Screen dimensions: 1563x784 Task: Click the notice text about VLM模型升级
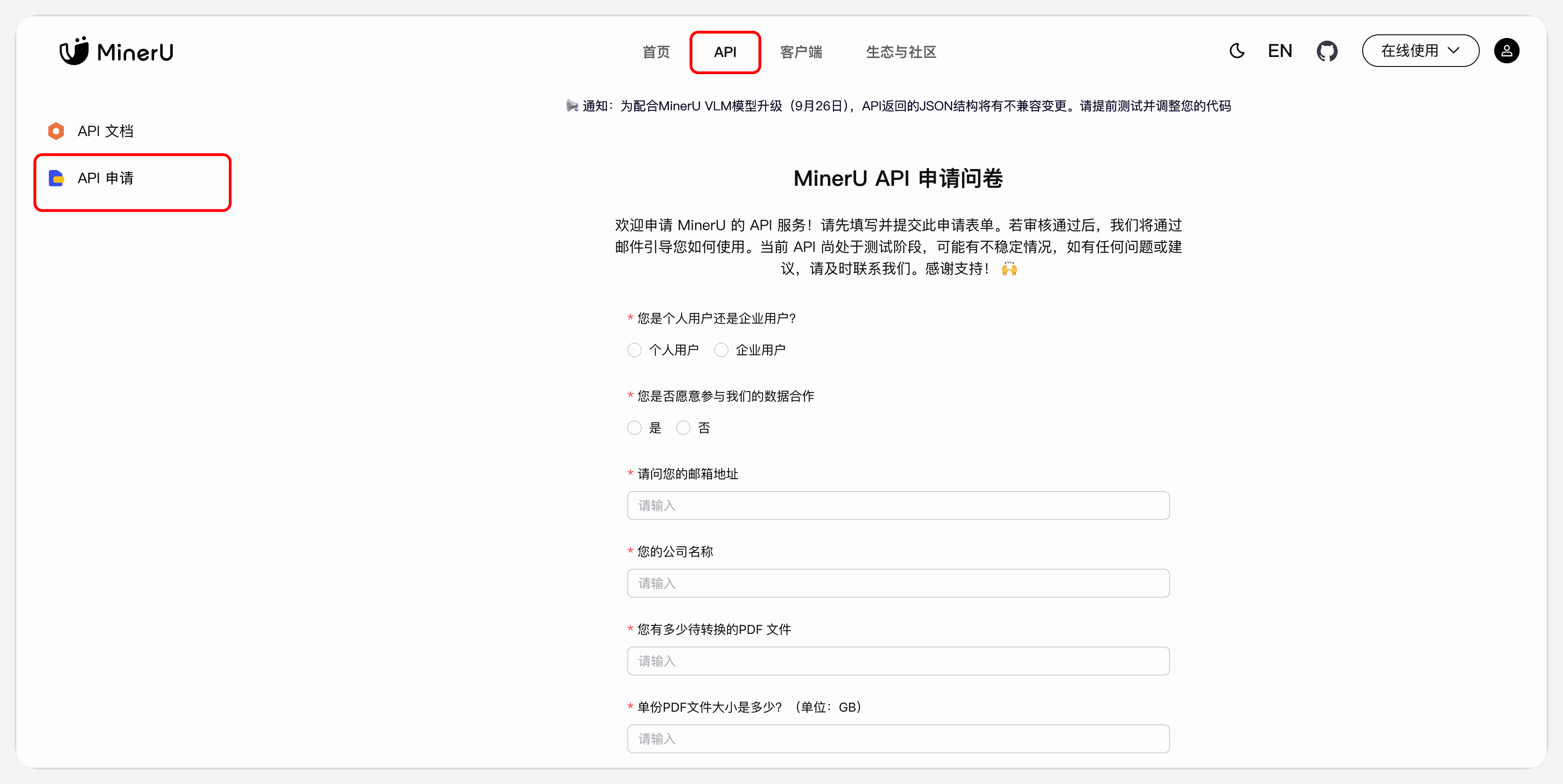[906, 106]
